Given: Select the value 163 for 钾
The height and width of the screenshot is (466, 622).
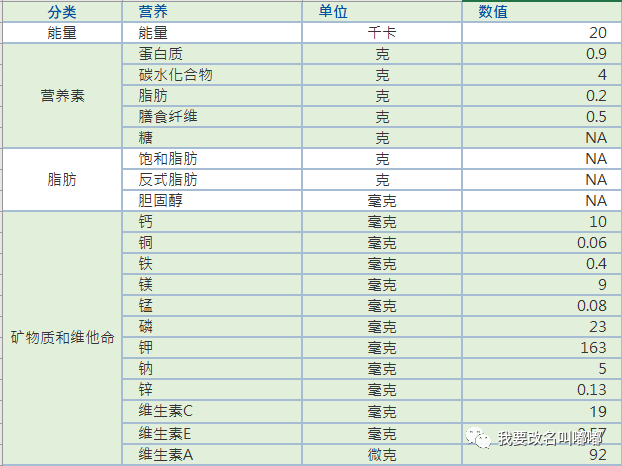Looking at the screenshot, I should 542,348.
